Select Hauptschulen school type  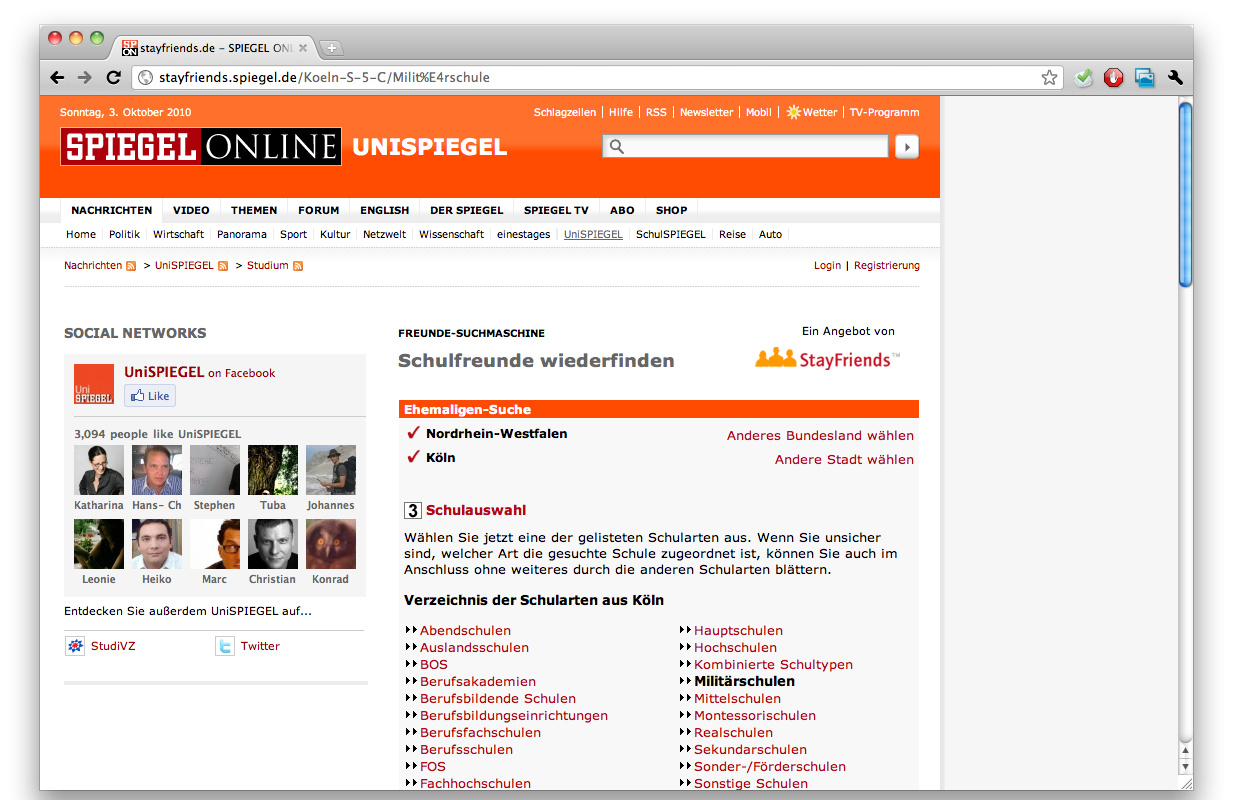[739, 631]
